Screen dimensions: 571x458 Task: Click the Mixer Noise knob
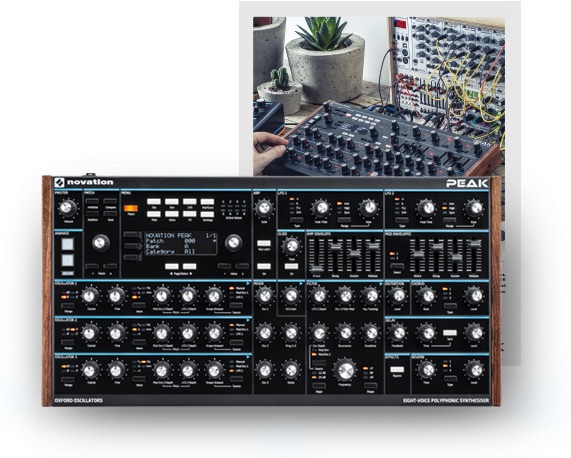[x=291, y=370]
